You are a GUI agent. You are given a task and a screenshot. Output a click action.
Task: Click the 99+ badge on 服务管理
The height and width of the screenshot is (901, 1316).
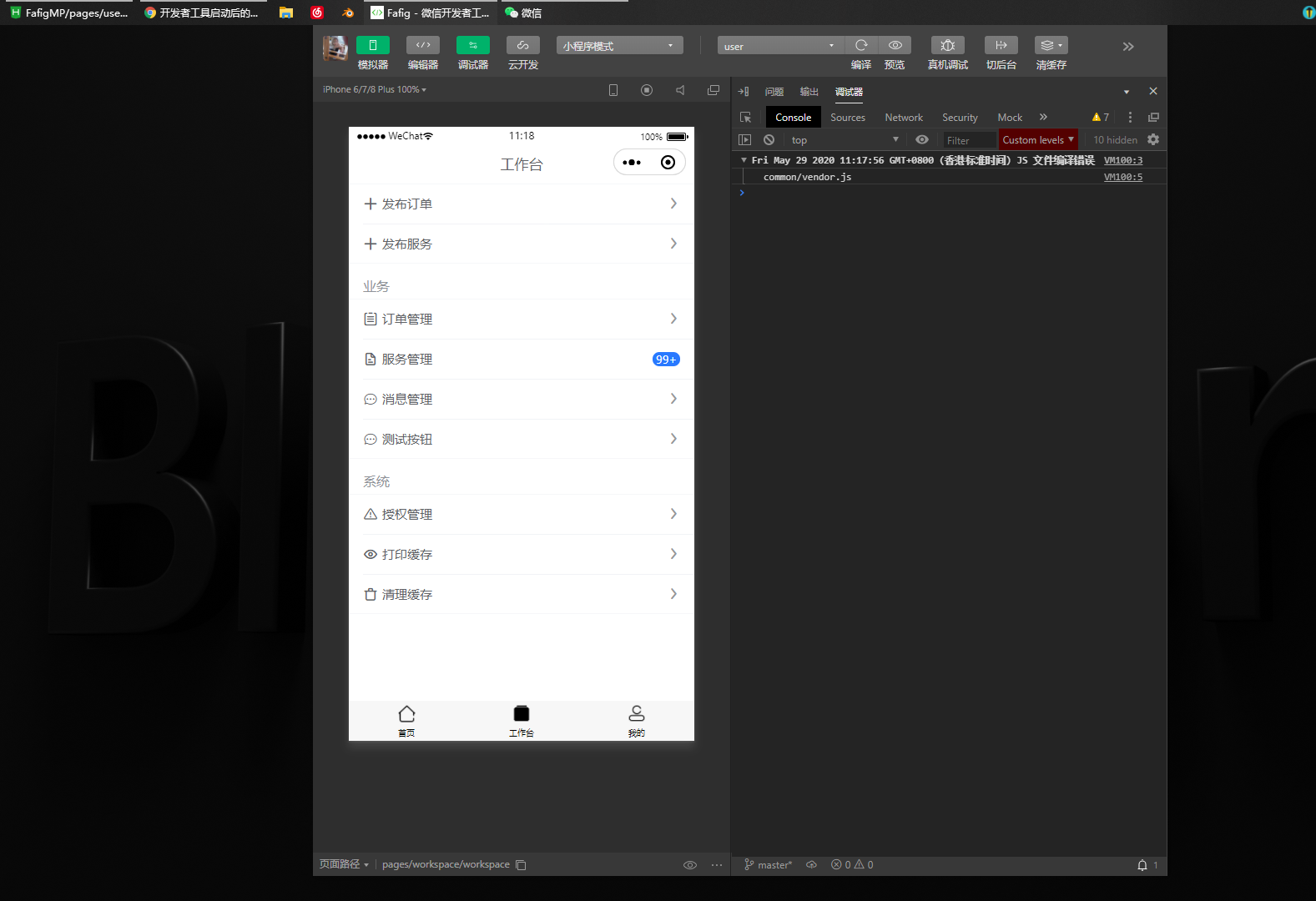[x=666, y=360]
